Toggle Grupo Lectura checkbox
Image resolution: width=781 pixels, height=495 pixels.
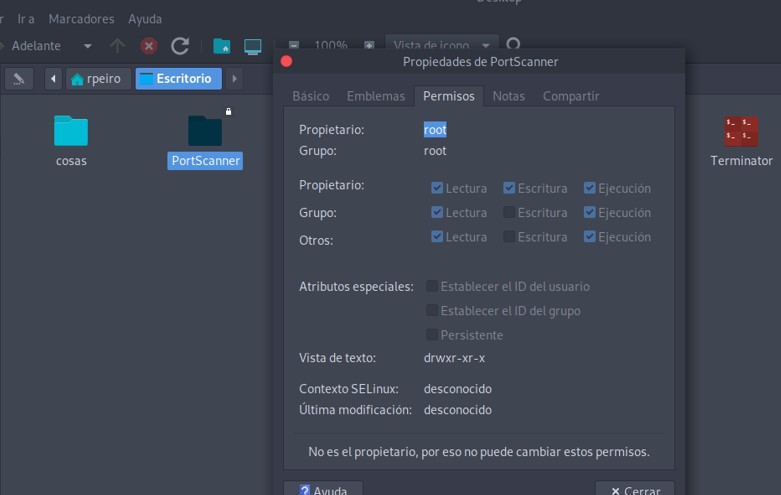[437, 212]
